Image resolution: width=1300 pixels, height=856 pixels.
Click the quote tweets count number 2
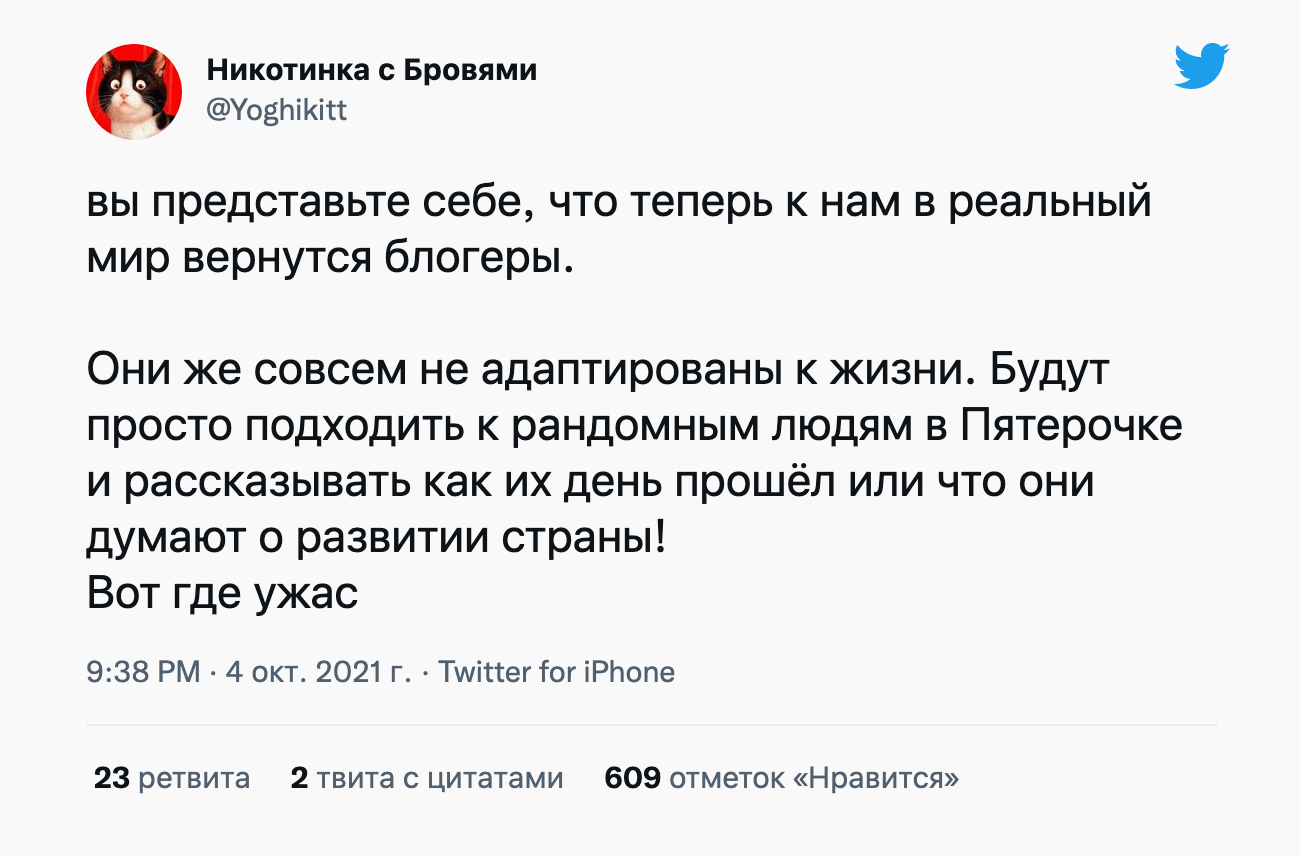[298, 778]
